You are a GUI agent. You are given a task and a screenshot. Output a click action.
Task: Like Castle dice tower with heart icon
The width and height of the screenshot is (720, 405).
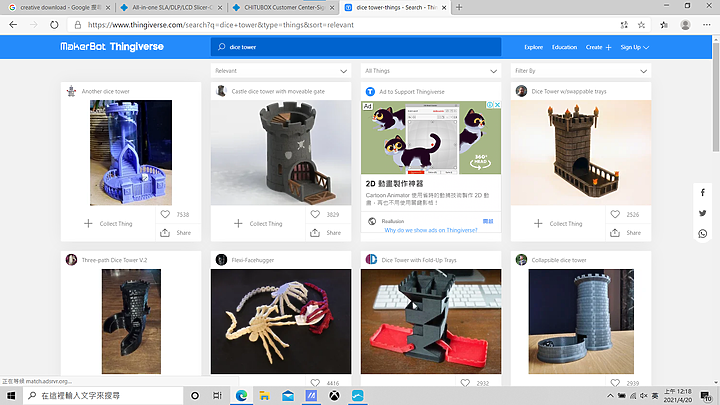[x=315, y=214]
